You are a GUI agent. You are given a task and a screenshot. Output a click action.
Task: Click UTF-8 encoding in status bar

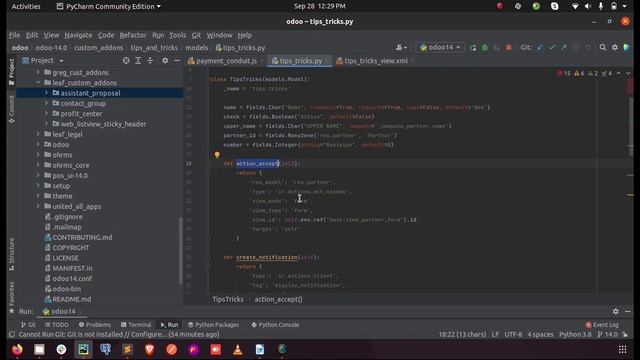(513, 334)
